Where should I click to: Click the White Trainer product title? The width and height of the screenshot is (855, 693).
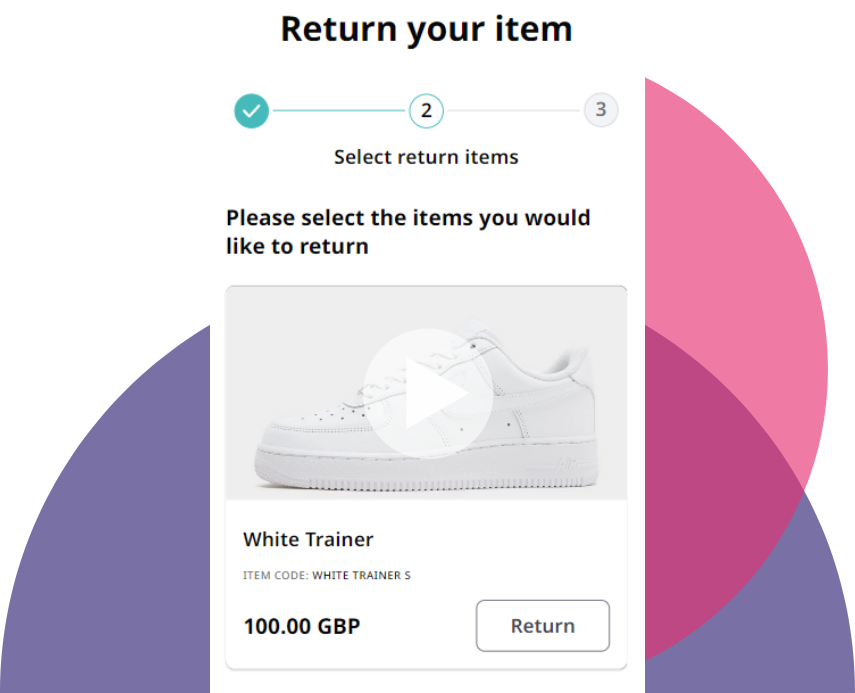point(308,539)
